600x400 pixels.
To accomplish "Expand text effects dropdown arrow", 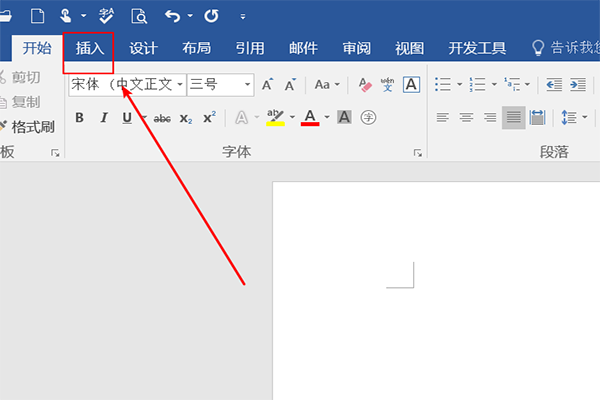I will [x=257, y=117].
